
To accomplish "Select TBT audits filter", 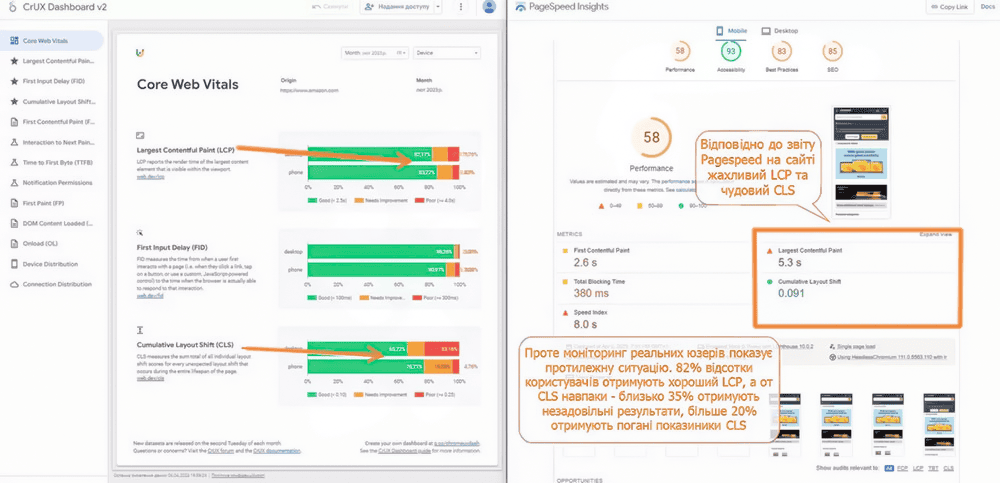I will (934, 468).
